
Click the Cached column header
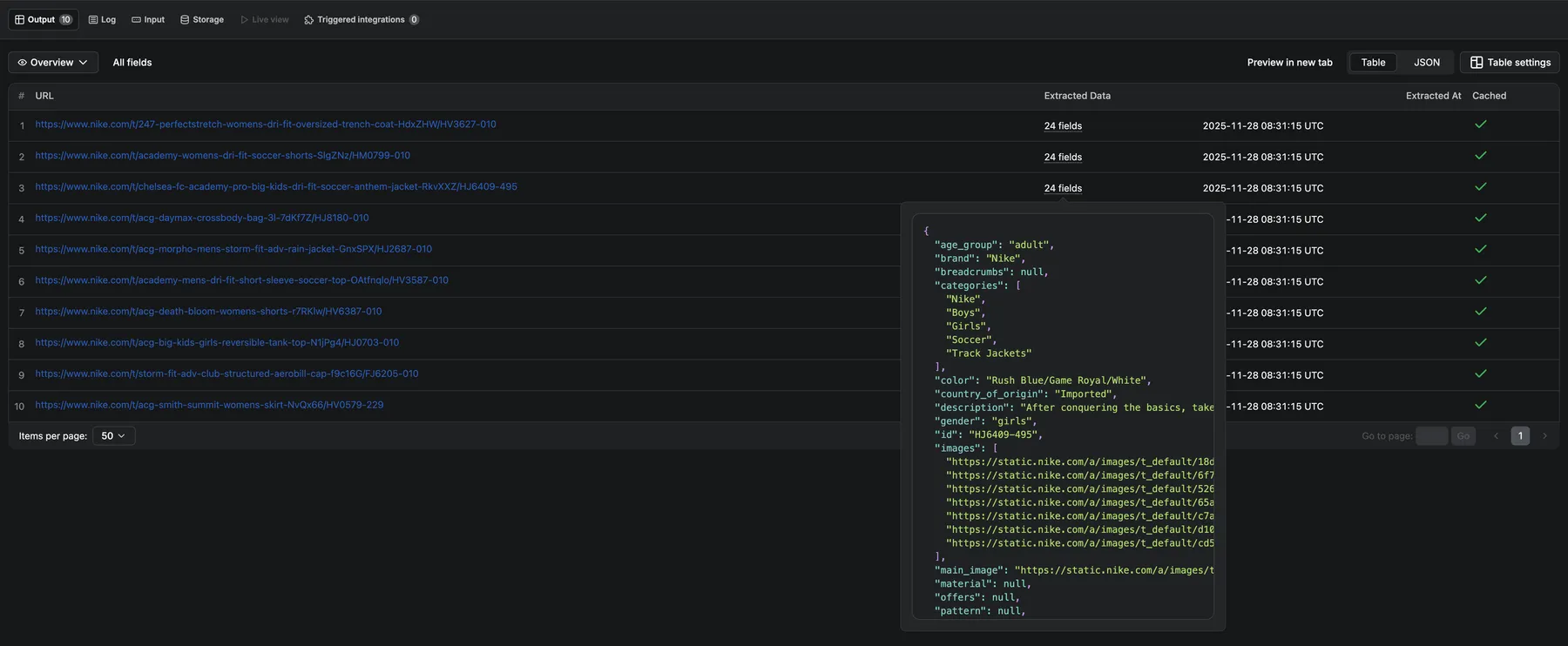tap(1489, 96)
